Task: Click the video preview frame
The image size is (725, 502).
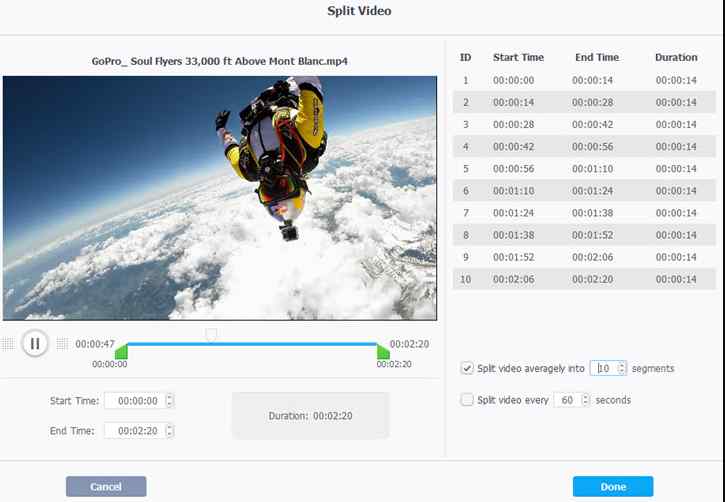Action: coord(220,198)
